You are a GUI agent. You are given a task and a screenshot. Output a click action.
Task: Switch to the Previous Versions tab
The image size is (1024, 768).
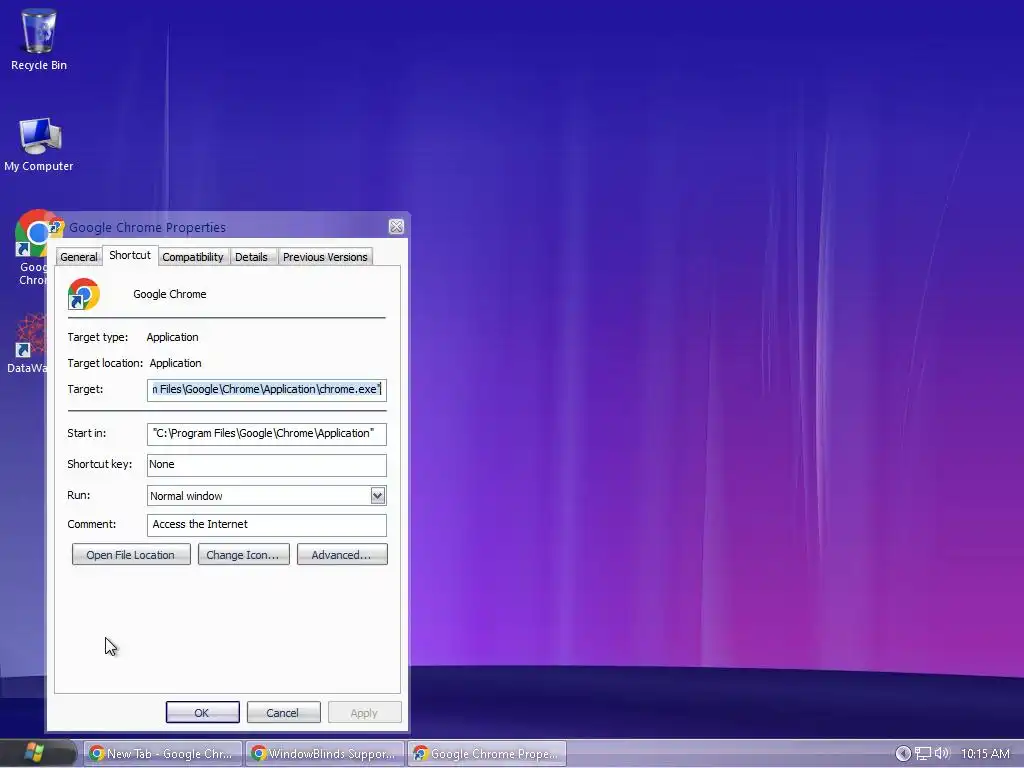coord(325,257)
